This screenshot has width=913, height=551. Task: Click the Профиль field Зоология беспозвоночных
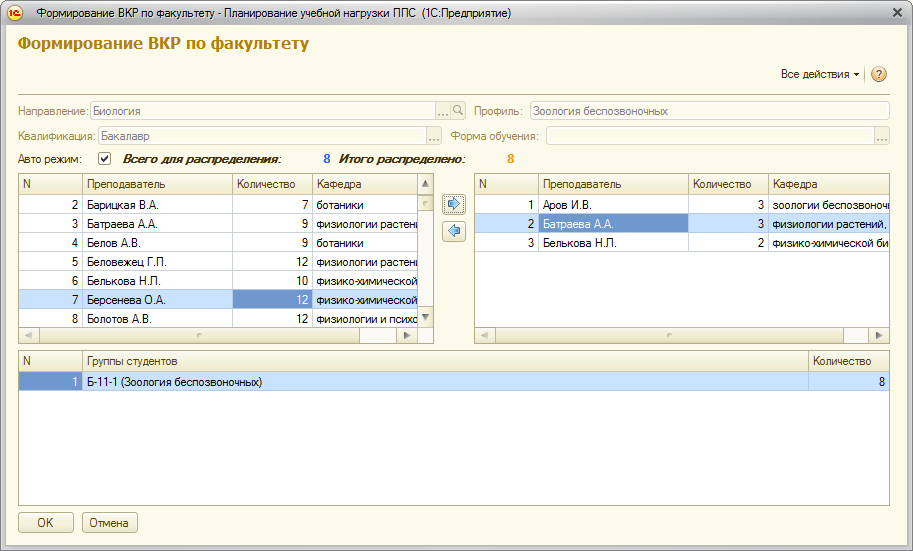pos(709,110)
